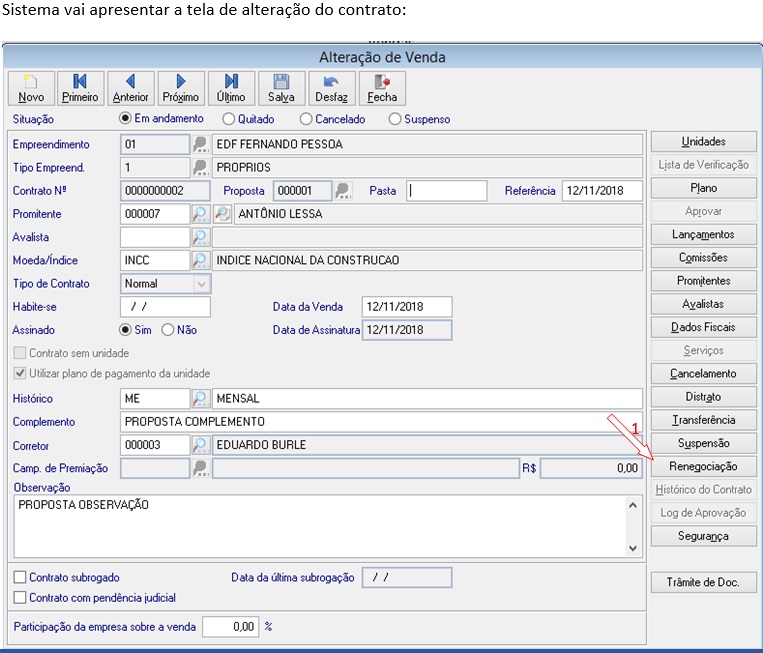Search Avalista using the magnifier icon
Viewport: 763px width, 653px height.
tap(200, 237)
